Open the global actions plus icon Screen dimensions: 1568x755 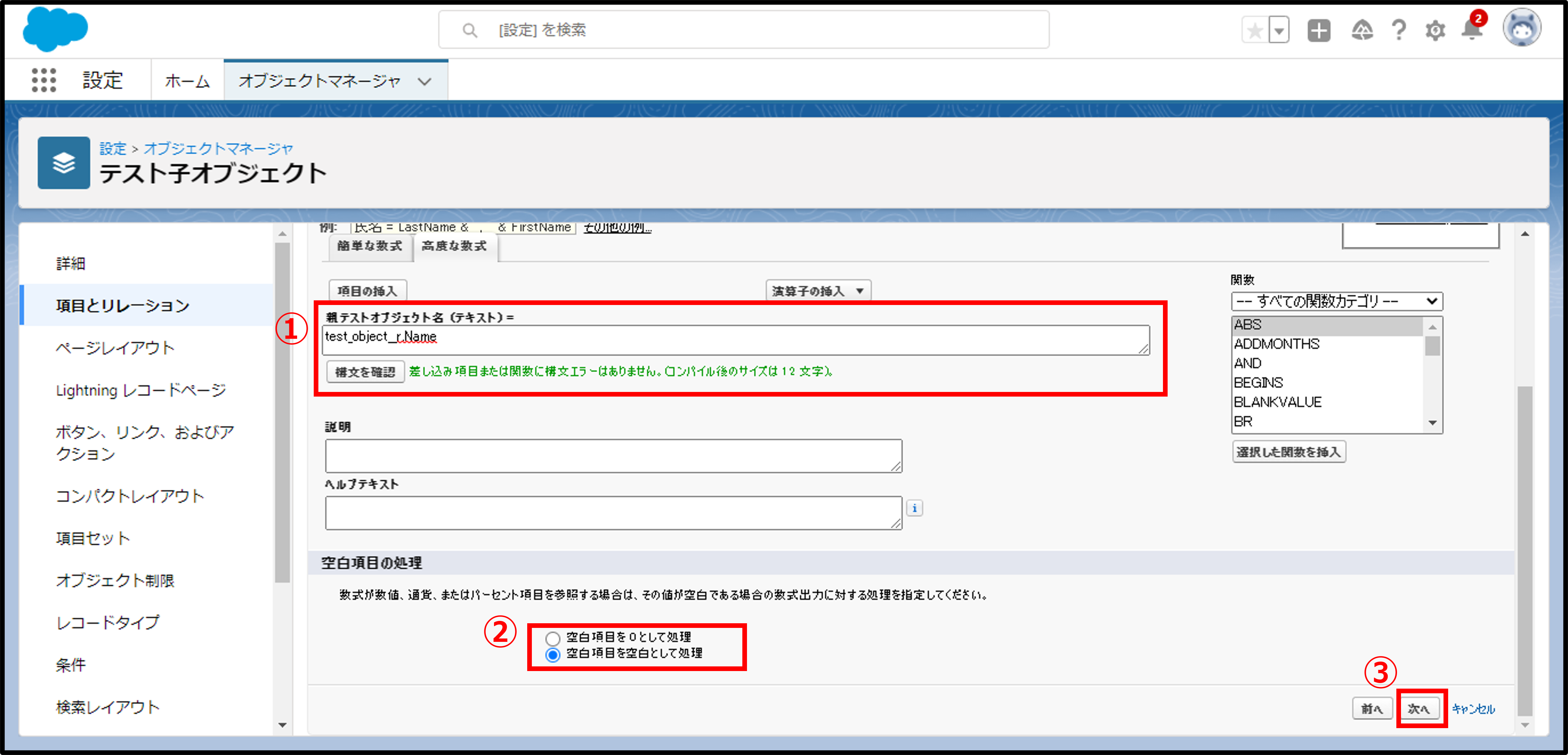tap(1318, 30)
